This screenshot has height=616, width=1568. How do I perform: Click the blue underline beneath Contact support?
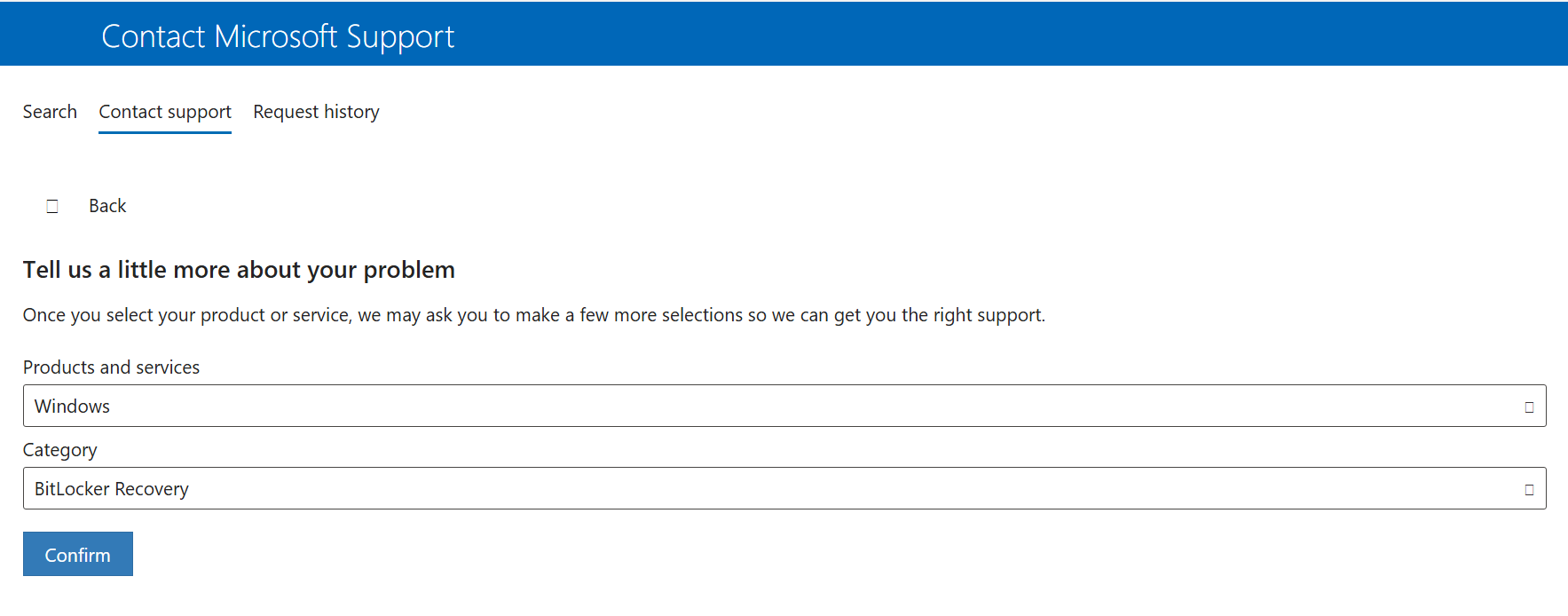(165, 132)
